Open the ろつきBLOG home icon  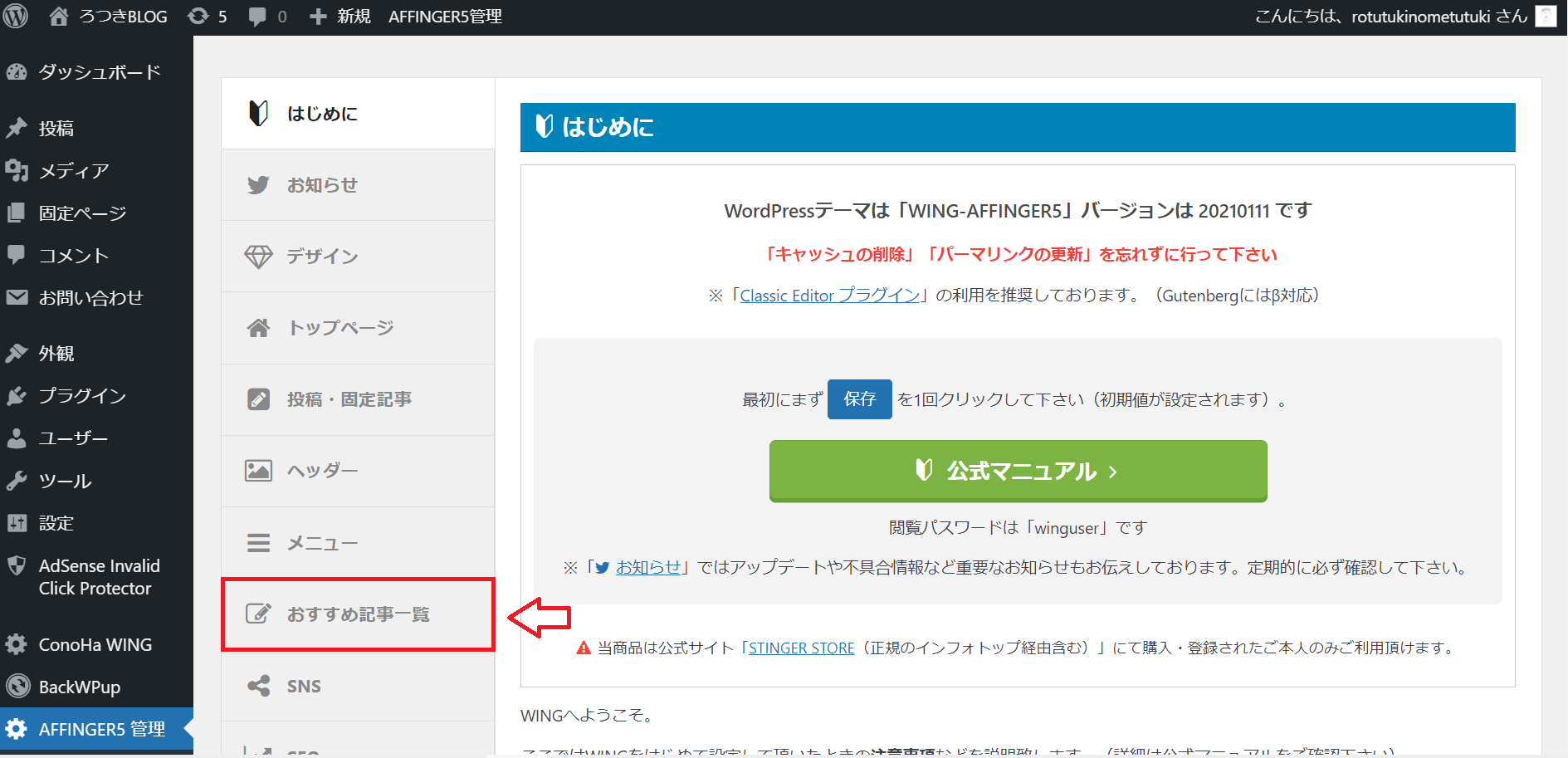pyautogui.click(x=59, y=16)
